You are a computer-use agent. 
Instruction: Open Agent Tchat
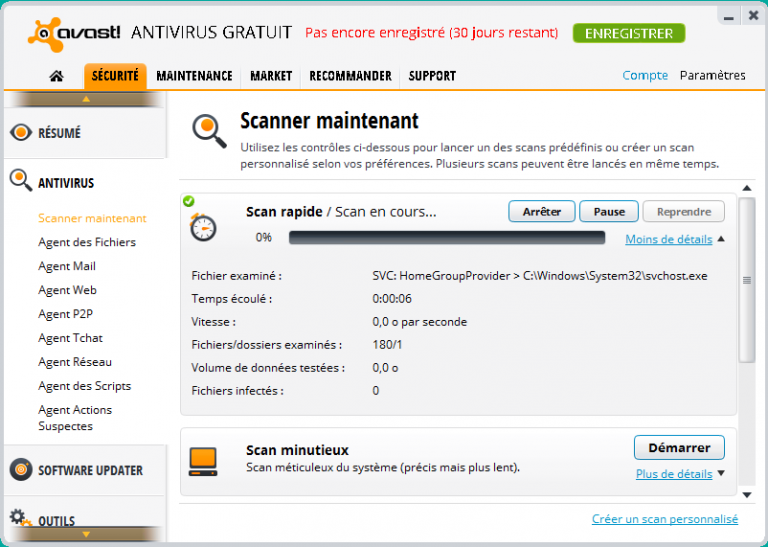coord(71,338)
